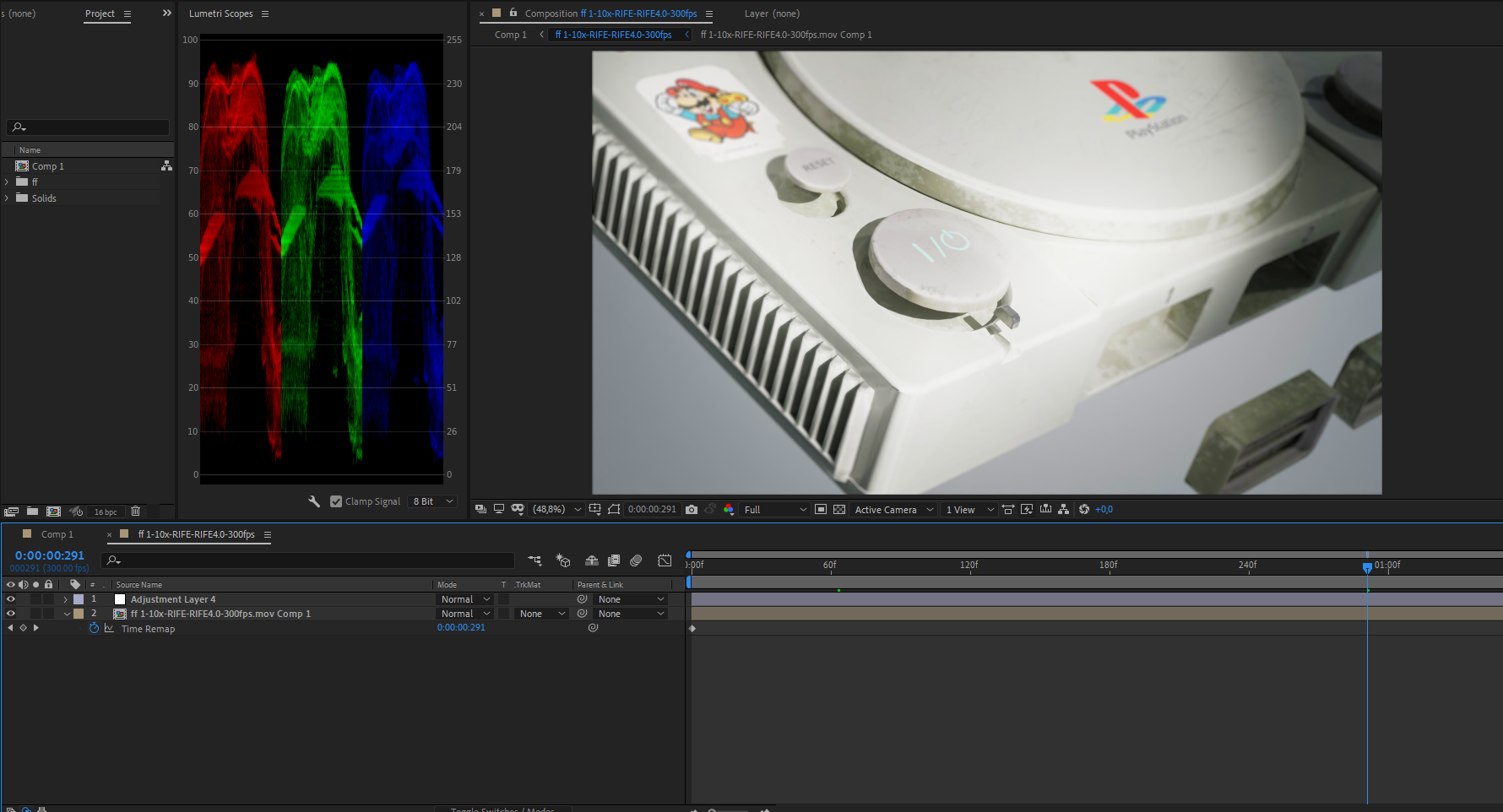Screen dimensions: 1503x812
Task: Open the Lumetri Scopes panel menu
Action: click(265, 14)
